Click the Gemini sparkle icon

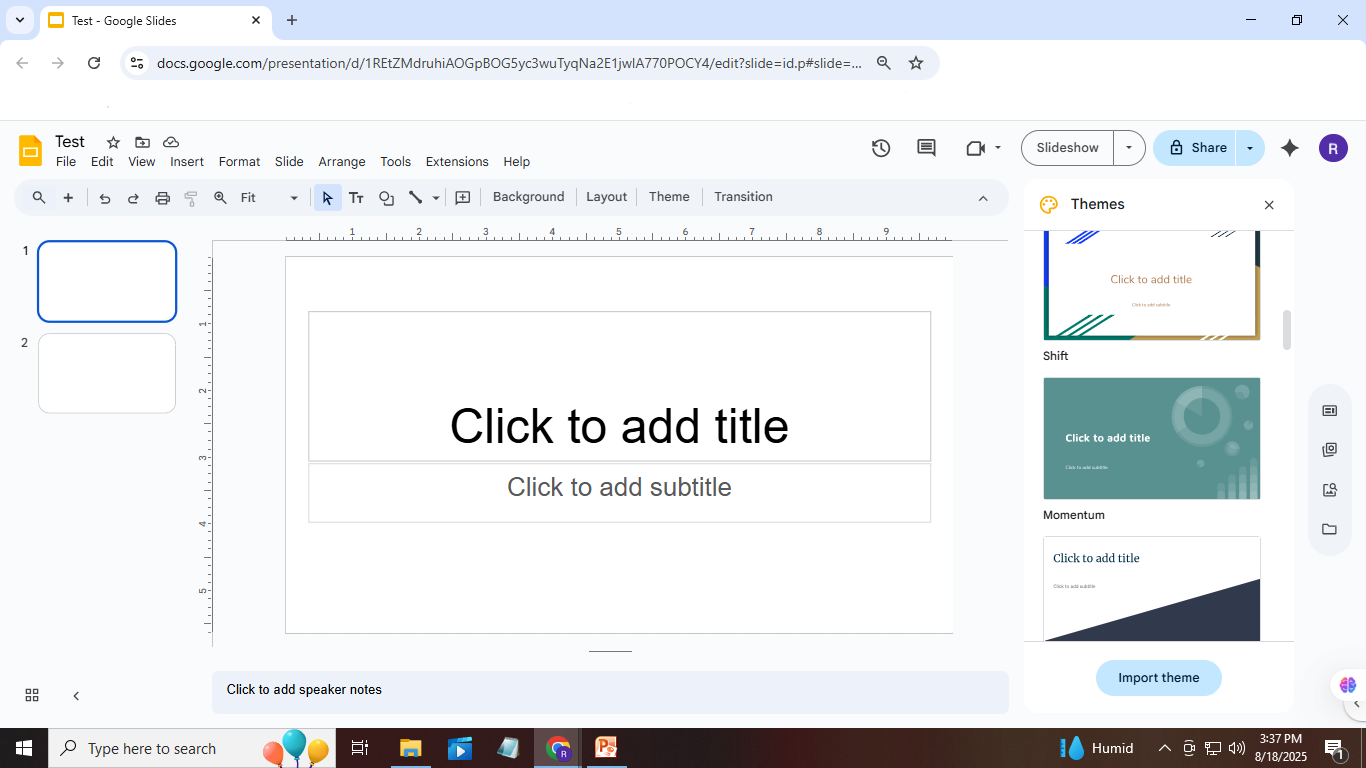pos(1290,148)
